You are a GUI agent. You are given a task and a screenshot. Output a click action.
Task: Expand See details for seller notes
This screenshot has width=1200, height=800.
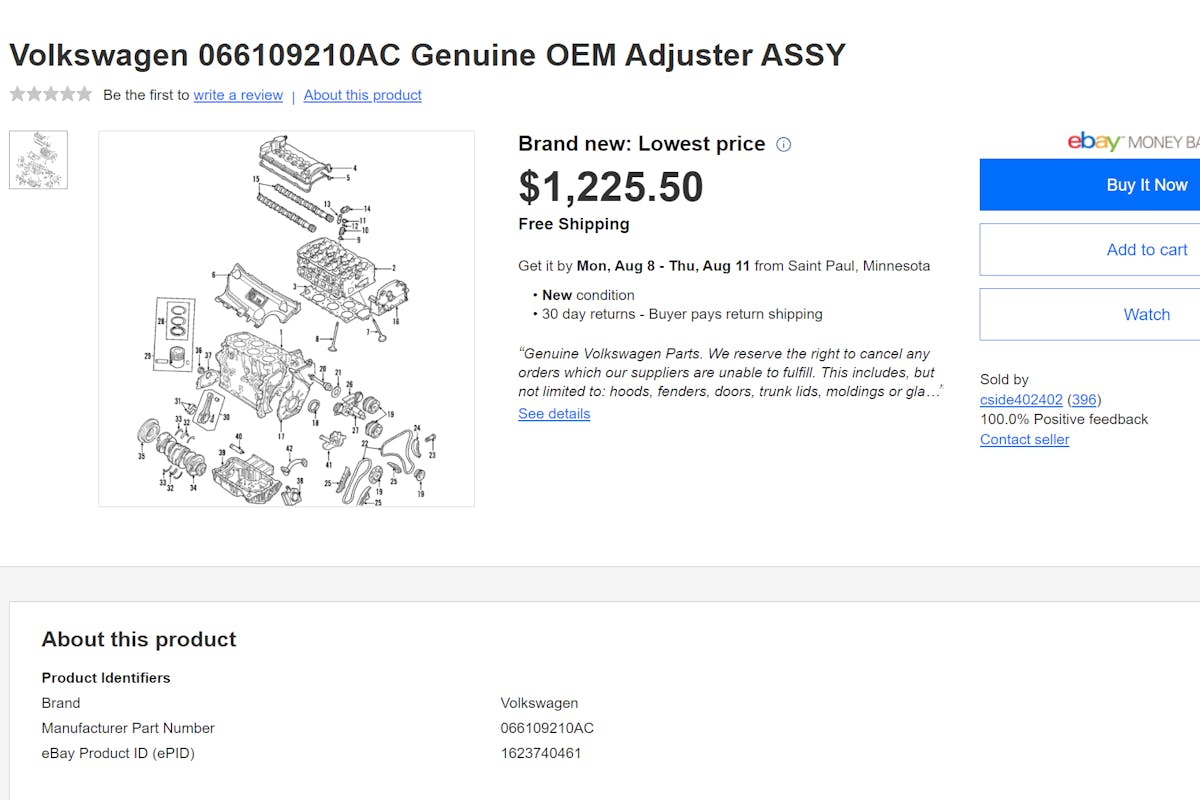[x=554, y=414]
